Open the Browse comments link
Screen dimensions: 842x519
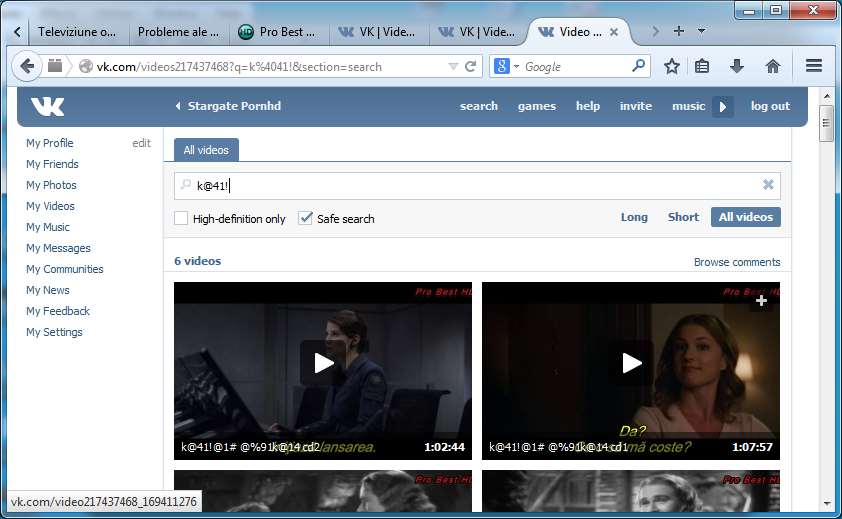tap(736, 262)
